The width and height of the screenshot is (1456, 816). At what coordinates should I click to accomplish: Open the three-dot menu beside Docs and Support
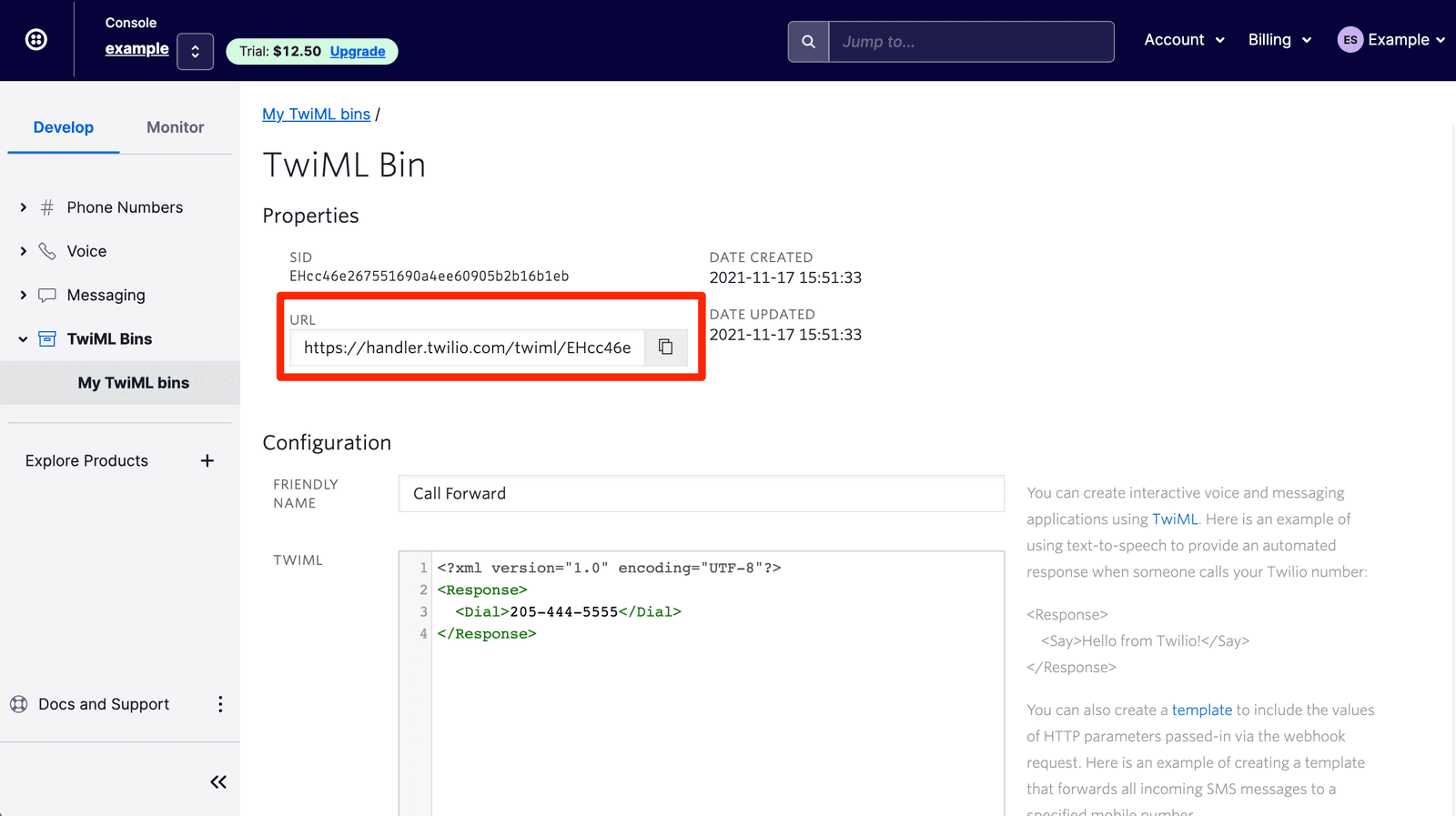click(220, 704)
